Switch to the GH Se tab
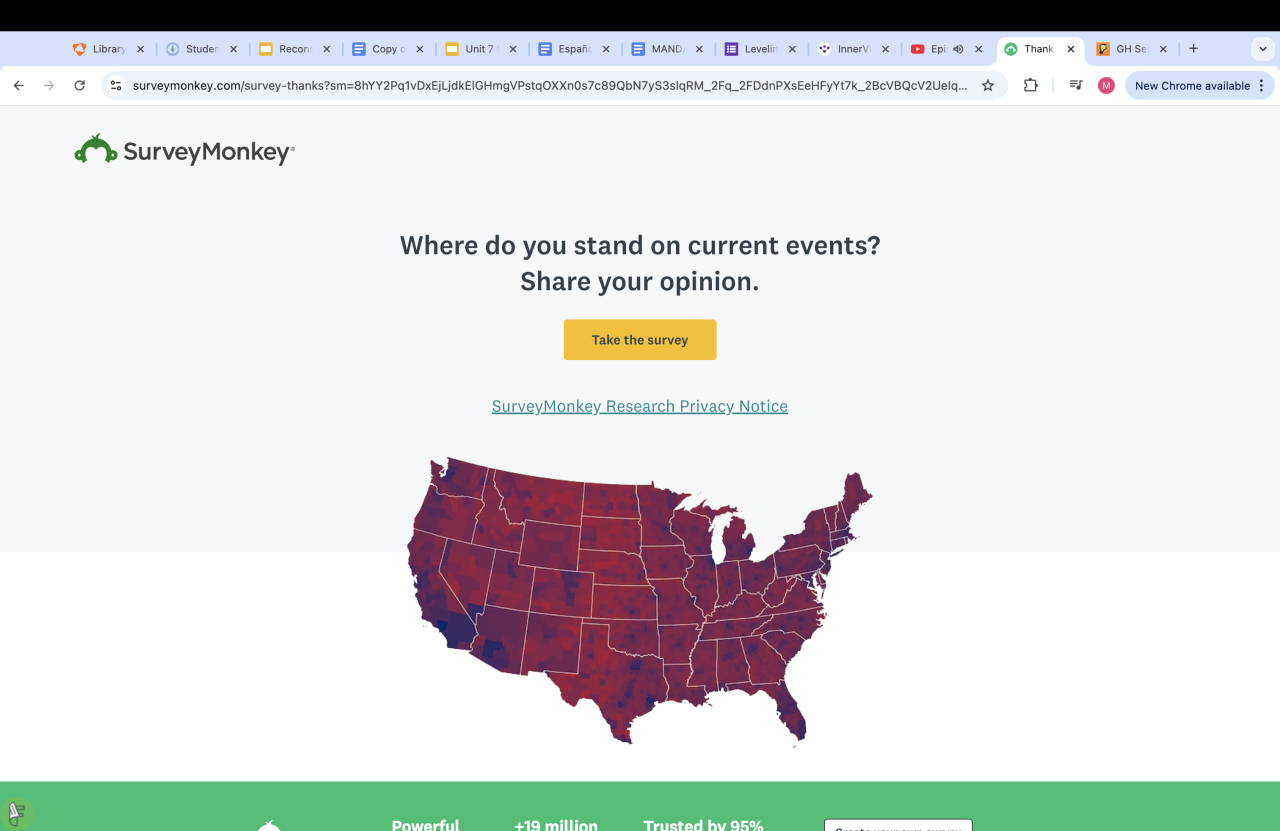 (1130, 49)
